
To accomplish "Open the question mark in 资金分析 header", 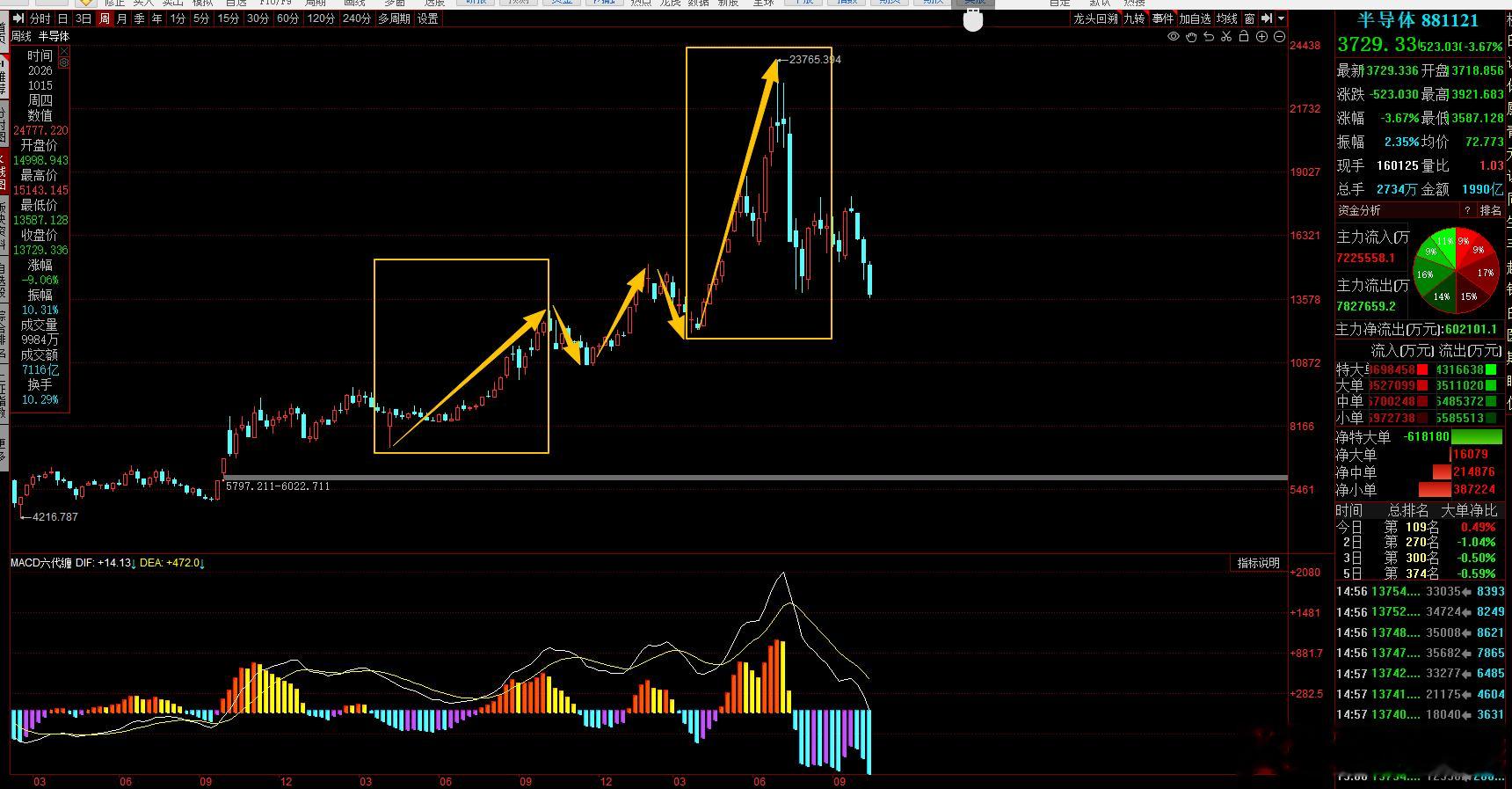I will (1466, 210).
